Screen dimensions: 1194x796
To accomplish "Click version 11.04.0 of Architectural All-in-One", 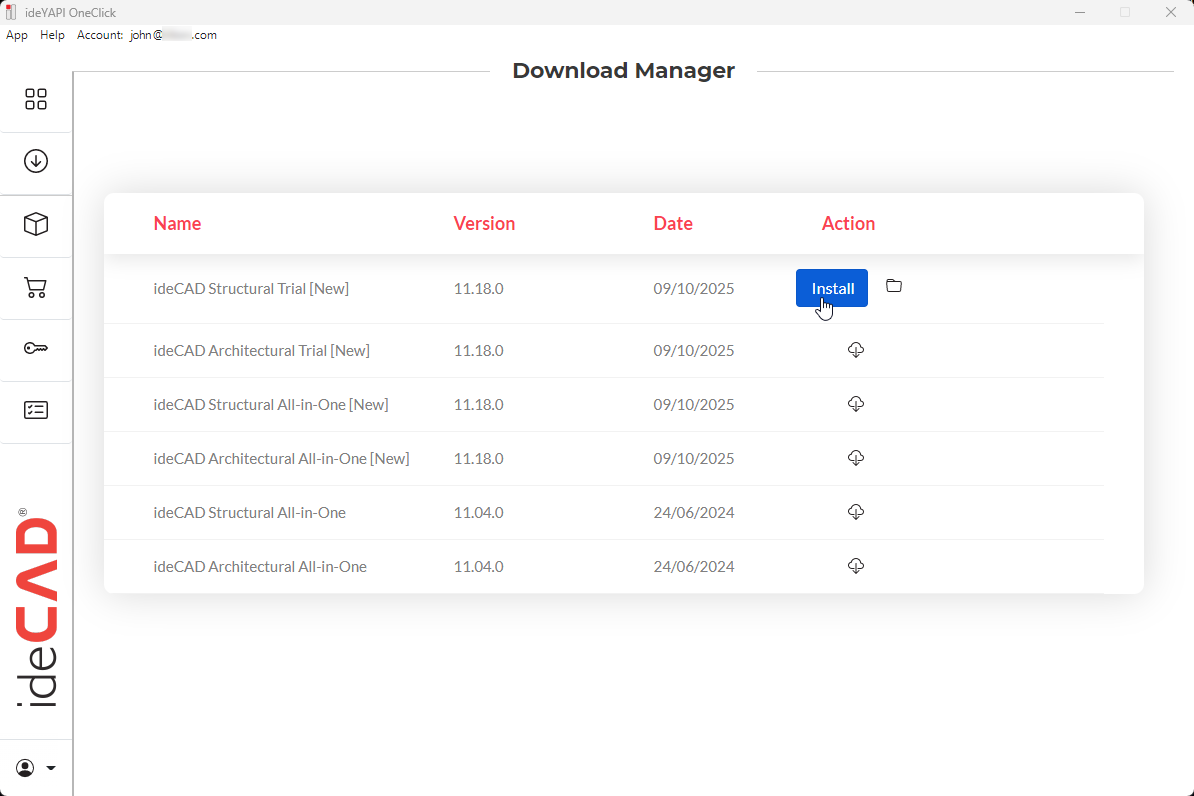I will (478, 567).
